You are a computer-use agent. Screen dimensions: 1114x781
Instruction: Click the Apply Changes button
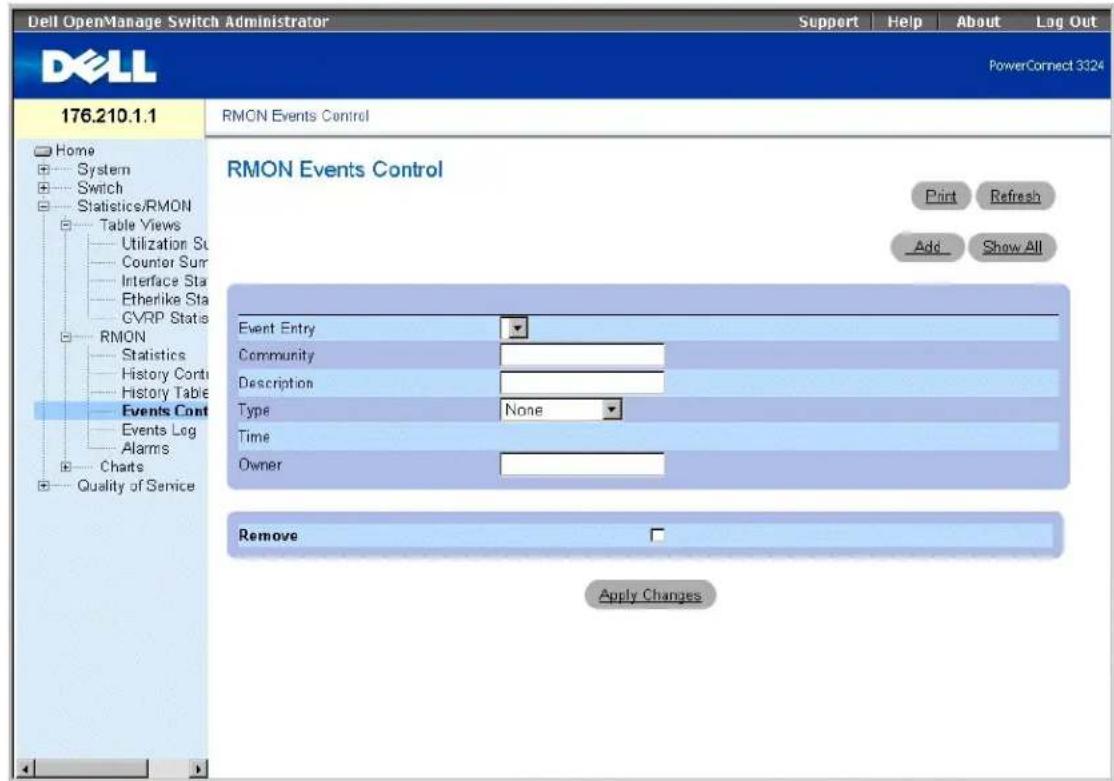coord(650,595)
